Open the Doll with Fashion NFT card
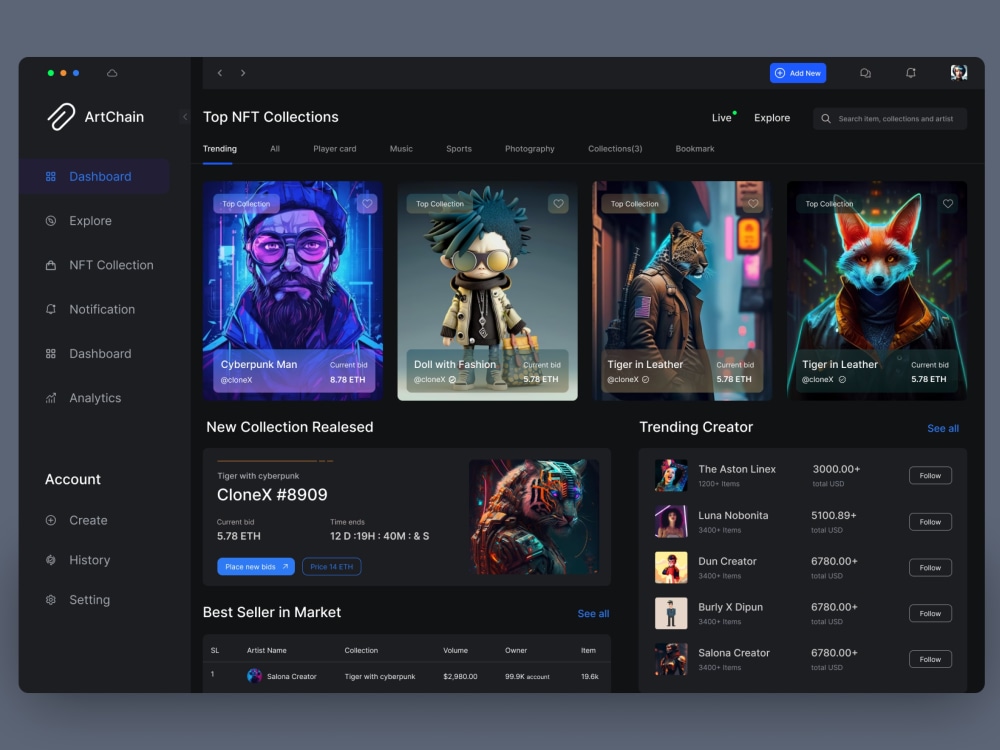Image resolution: width=1000 pixels, height=750 pixels. (487, 291)
